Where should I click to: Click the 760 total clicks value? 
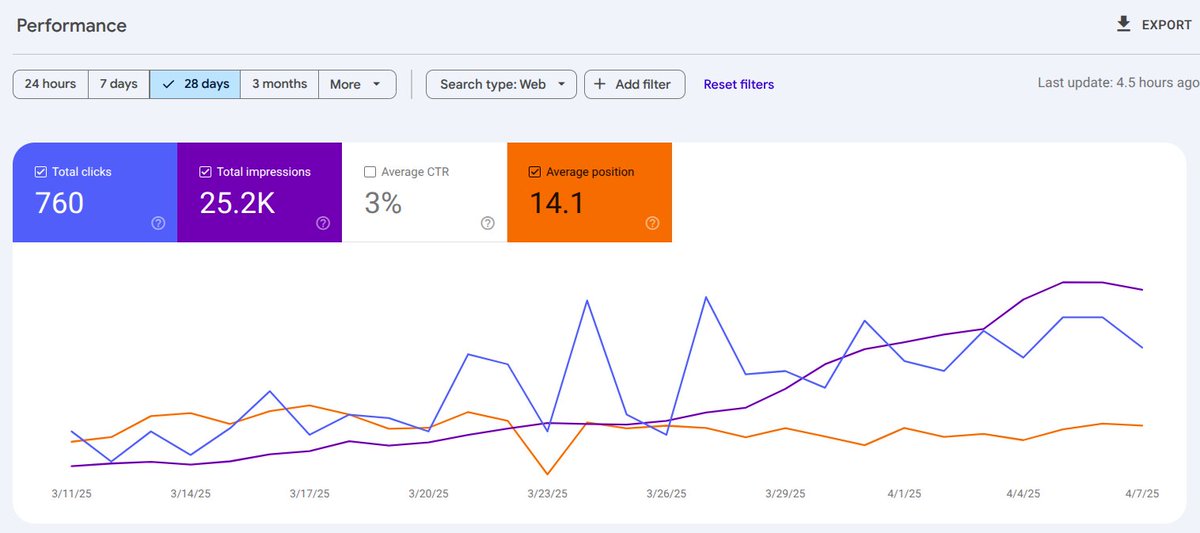pyautogui.click(x=59, y=203)
